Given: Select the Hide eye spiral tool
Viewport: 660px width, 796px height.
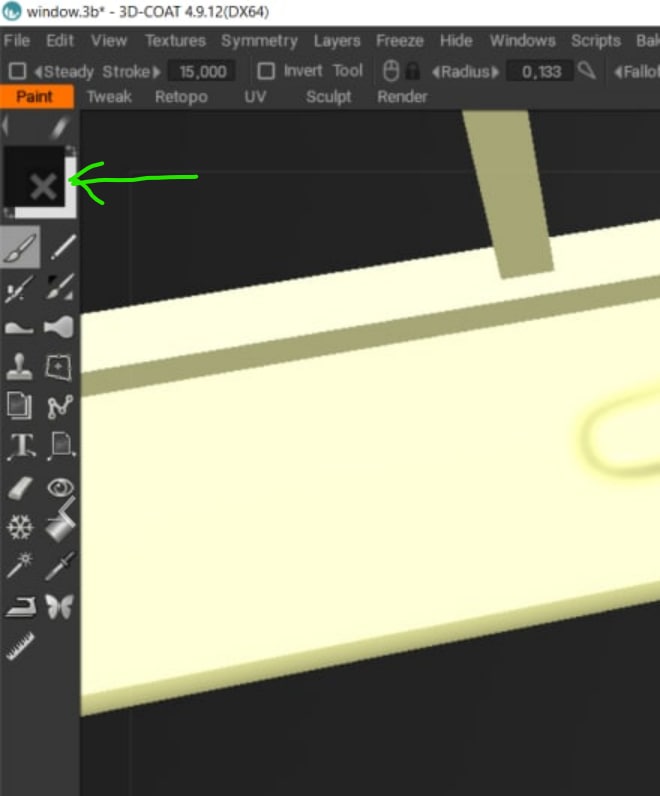Looking at the screenshot, I should click(60, 487).
